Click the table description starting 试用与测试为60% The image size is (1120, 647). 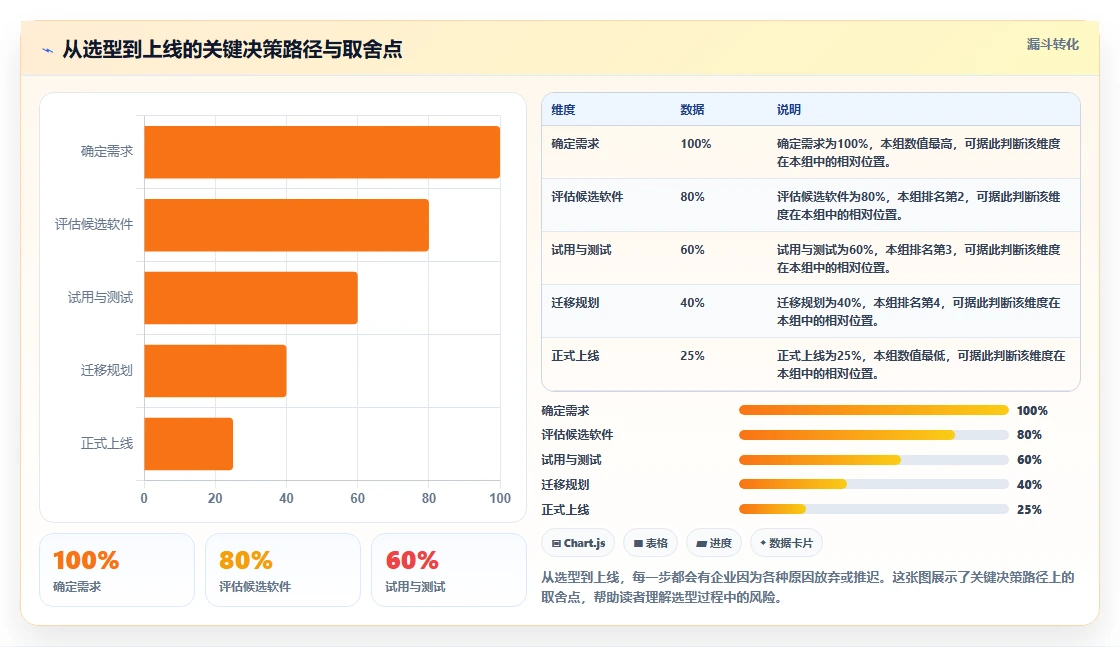point(919,258)
